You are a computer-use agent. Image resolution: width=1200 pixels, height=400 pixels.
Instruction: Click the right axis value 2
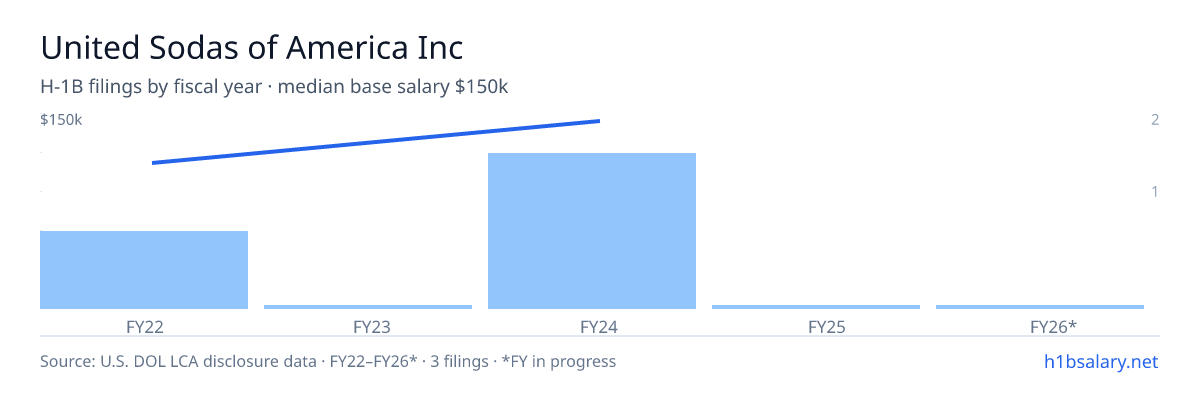click(1155, 120)
